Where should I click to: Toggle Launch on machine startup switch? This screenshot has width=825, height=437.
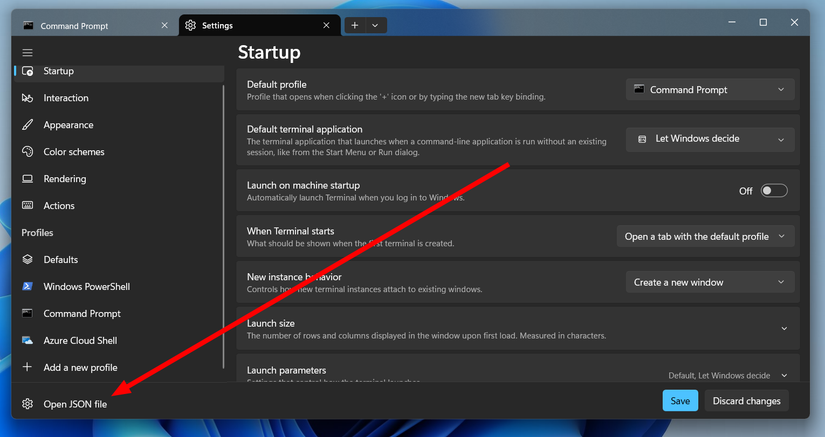(x=774, y=191)
